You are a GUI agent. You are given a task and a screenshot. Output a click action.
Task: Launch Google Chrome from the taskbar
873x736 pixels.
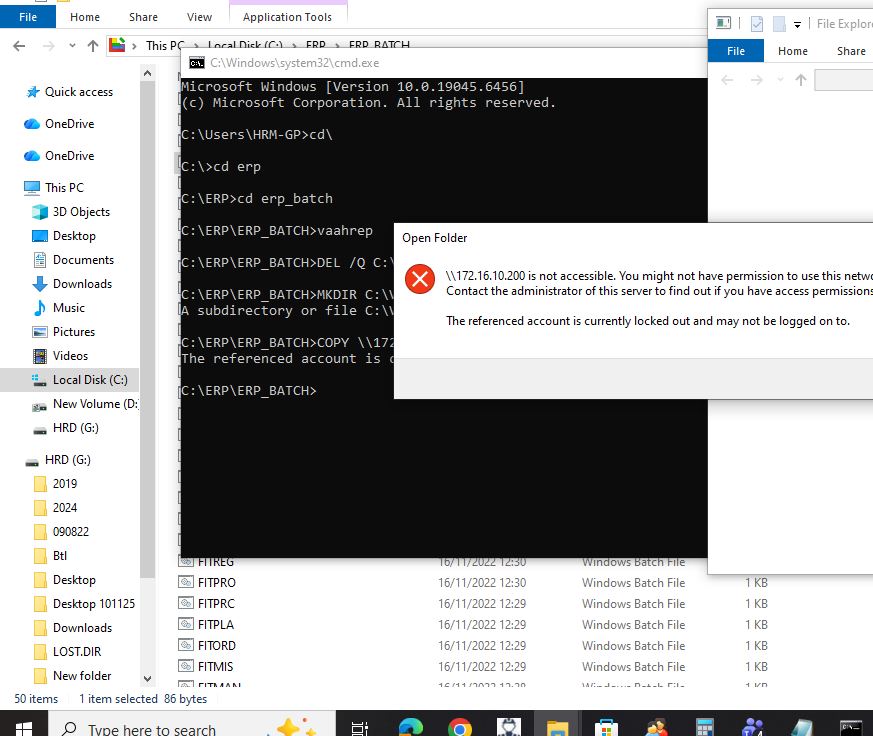click(x=459, y=728)
